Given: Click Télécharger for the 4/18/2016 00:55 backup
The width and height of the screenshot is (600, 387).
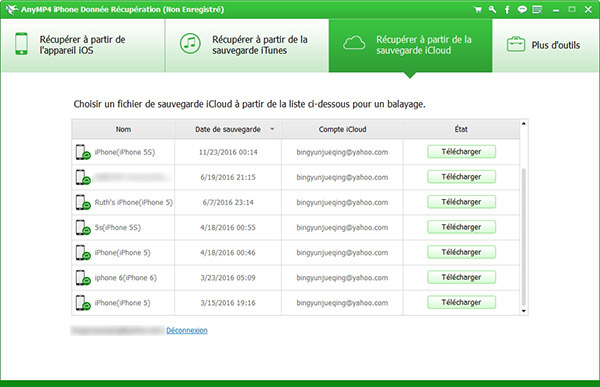Looking at the screenshot, I should point(461,227).
